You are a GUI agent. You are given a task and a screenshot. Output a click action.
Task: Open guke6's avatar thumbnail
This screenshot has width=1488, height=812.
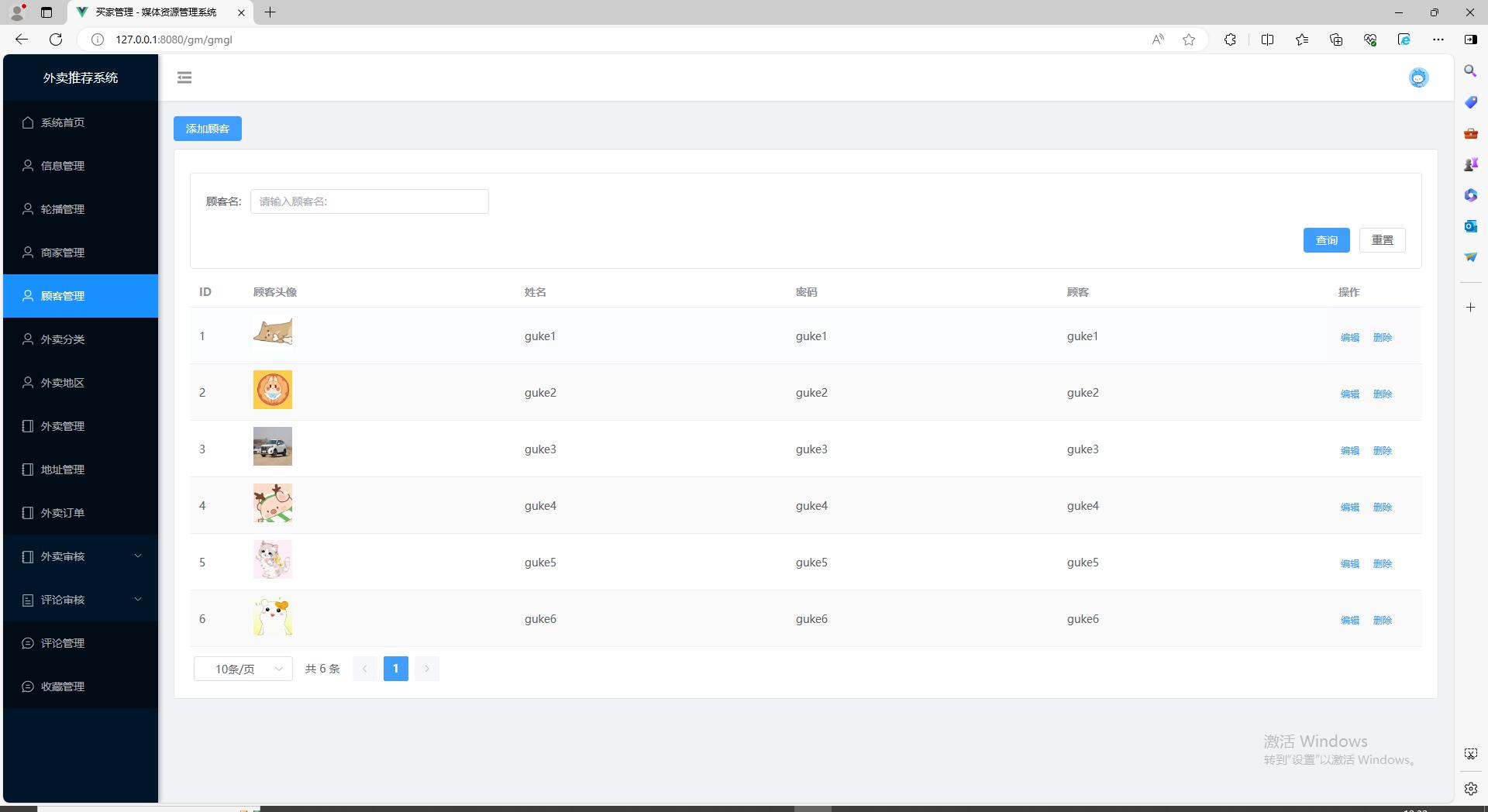tap(273, 616)
